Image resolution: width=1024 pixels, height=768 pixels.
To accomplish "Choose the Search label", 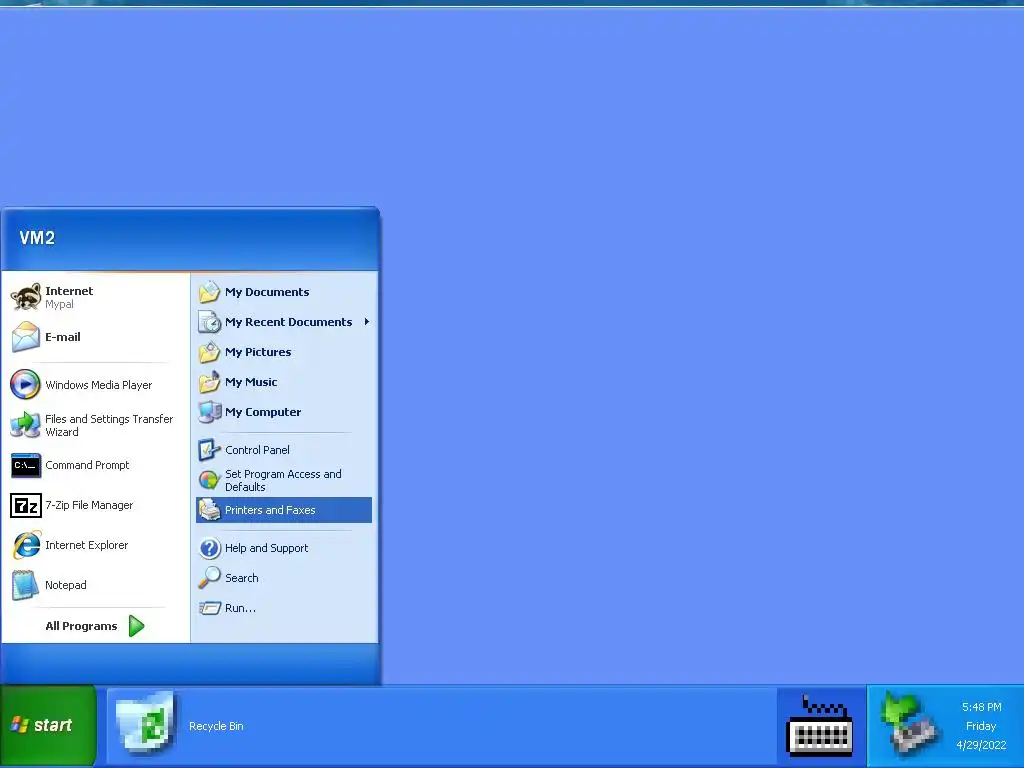I will 242,578.
